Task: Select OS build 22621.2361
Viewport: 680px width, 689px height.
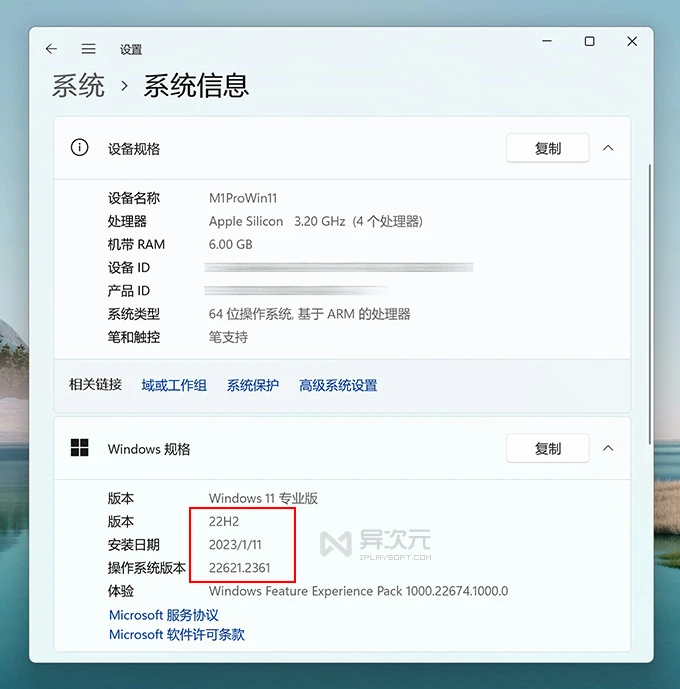Action: (239, 568)
